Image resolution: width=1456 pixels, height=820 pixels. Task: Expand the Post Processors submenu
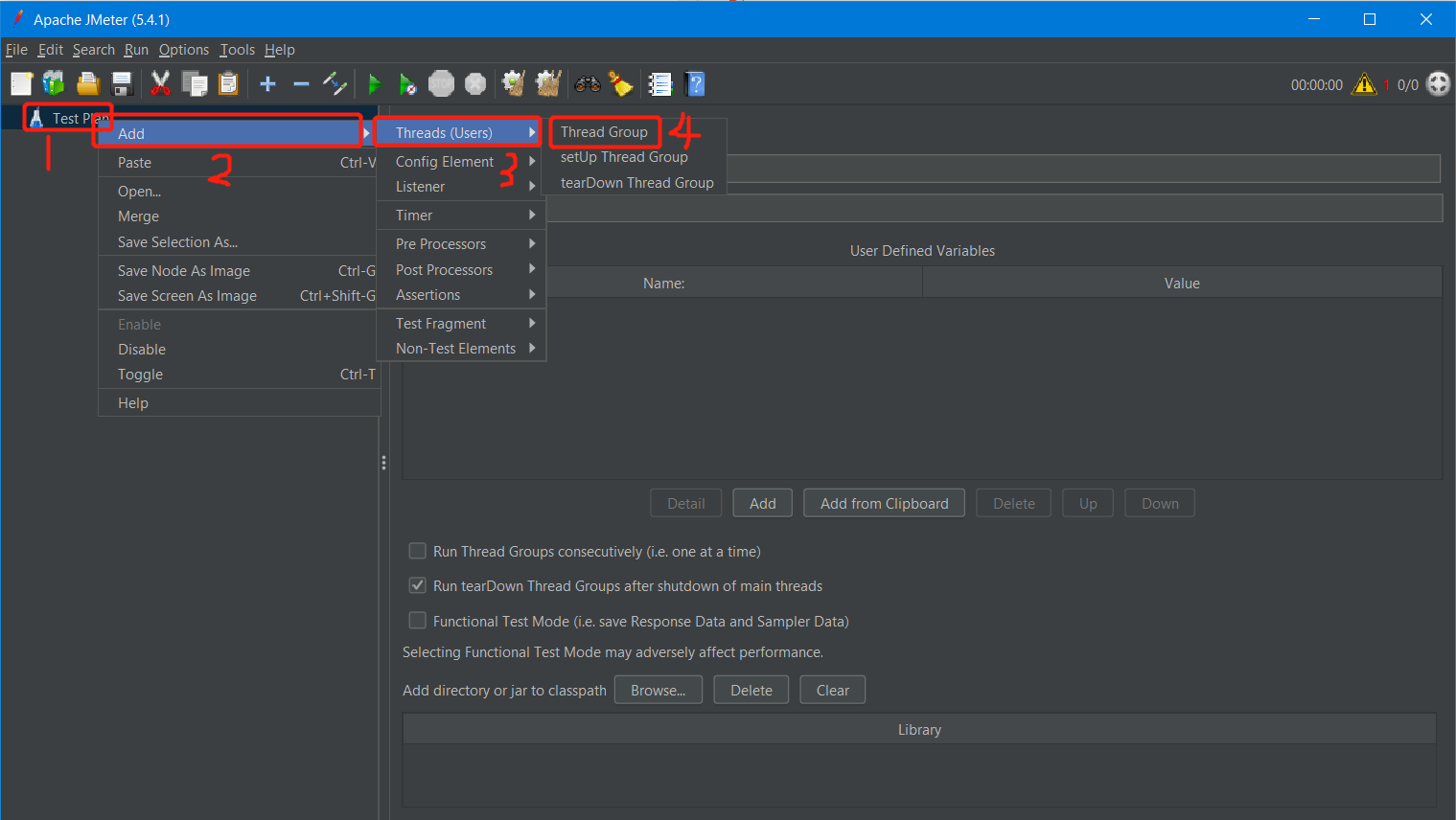coord(461,270)
